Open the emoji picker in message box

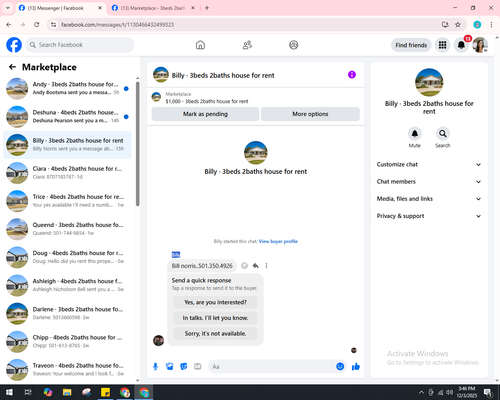[340, 367]
